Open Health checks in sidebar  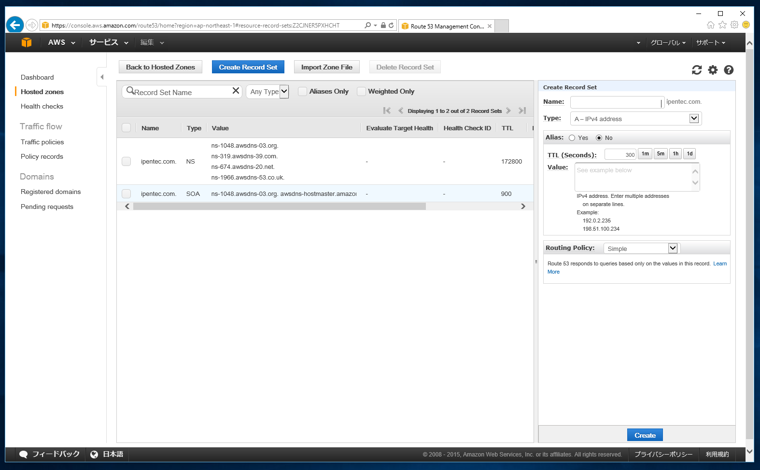pyautogui.click(x=42, y=106)
